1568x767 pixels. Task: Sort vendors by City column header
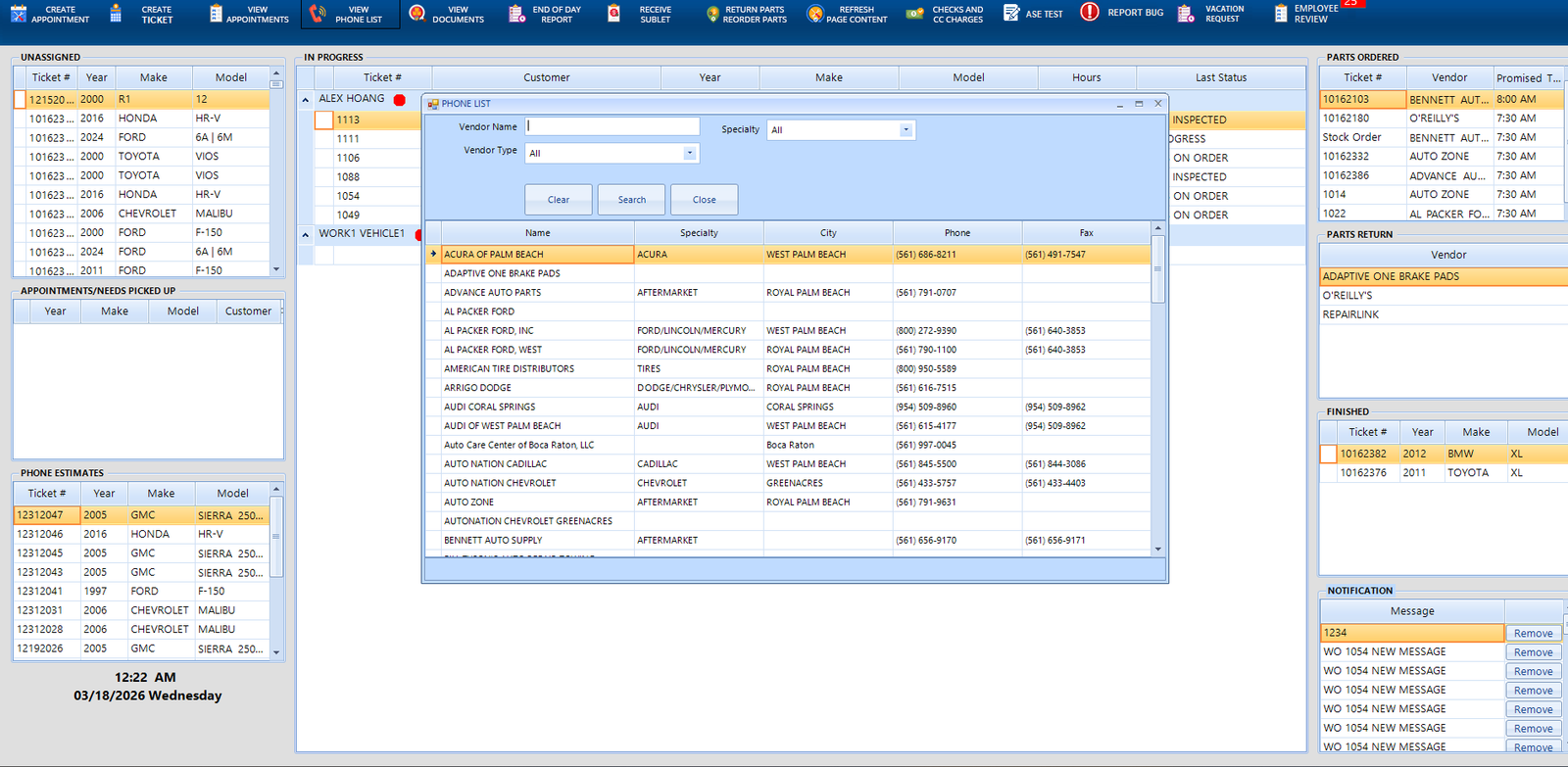coord(829,233)
